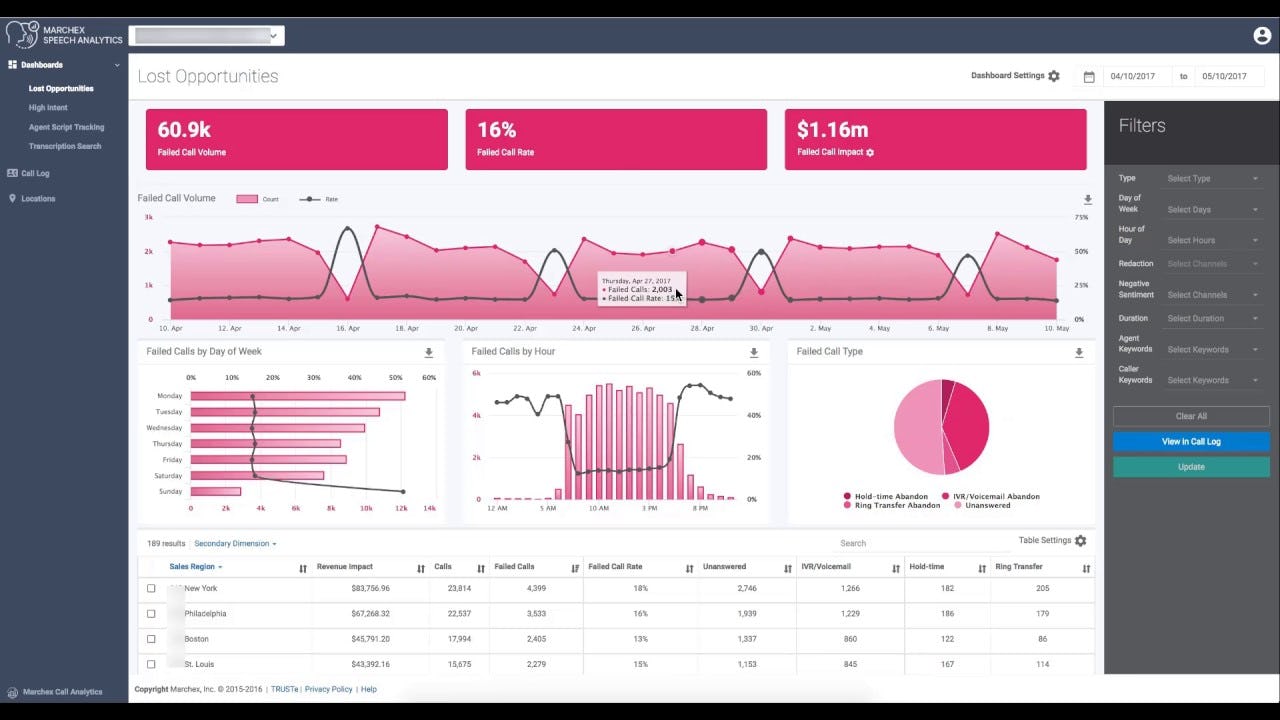This screenshot has width=1280, height=720.
Task: Click the Count legend swatch on the volume chart
Action: (249, 198)
